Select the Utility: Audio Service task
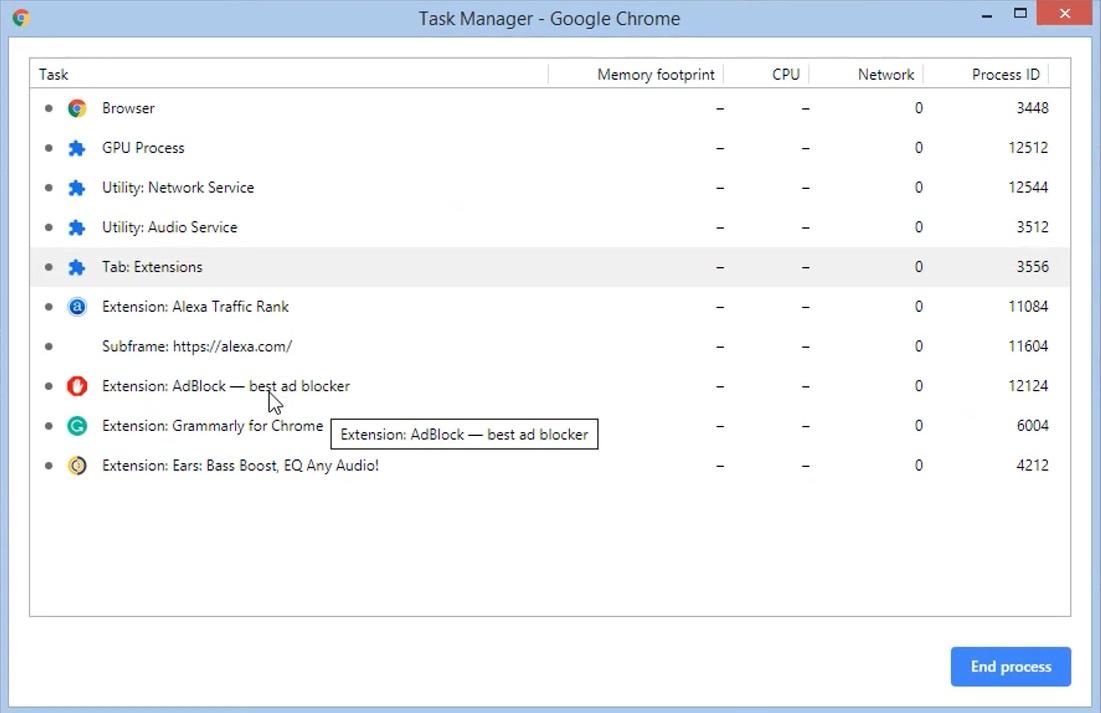Screen dimensions: 1101x713 coord(550,228)
